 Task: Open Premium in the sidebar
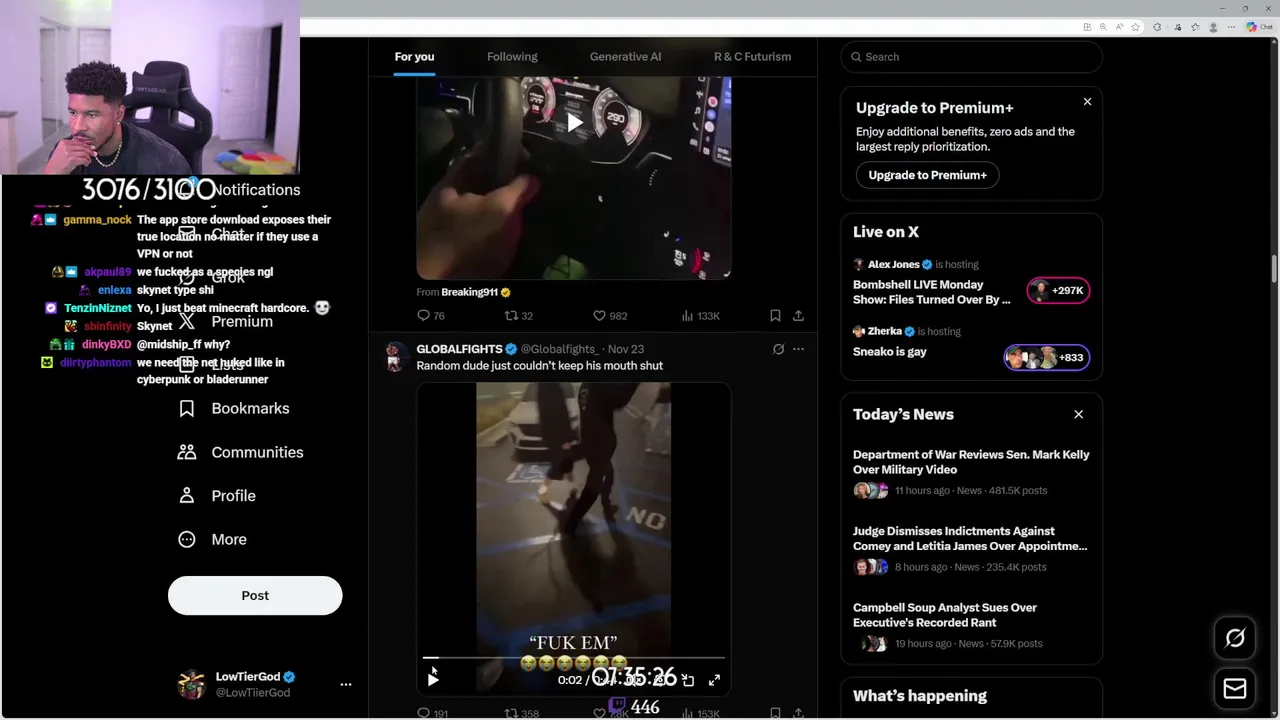pyautogui.click(x=226, y=322)
